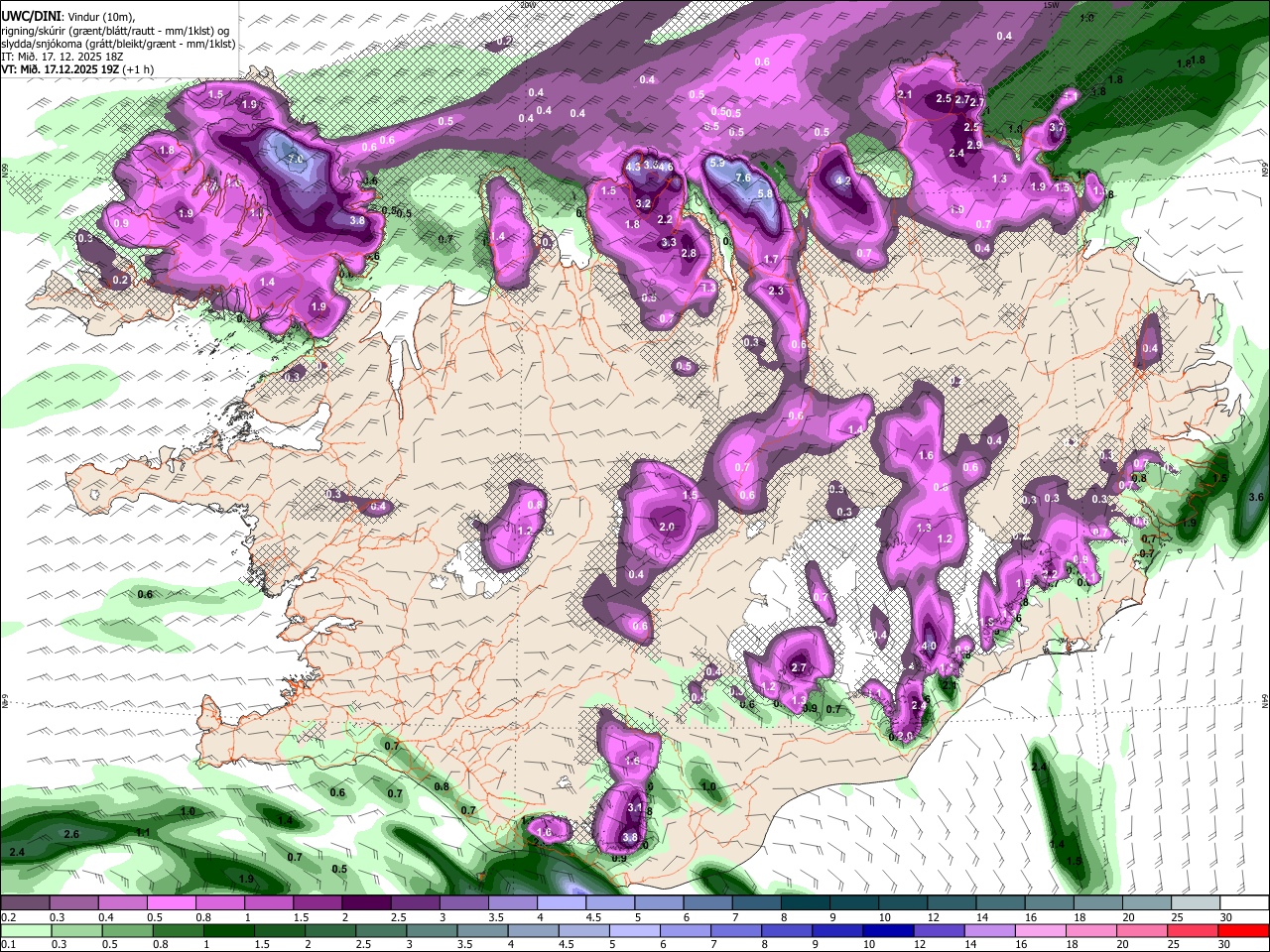The height and width of the screenshot is (952, 1270).
Task: Click the '64N' latitude label on right edge
Action: tap(1265, 700)
